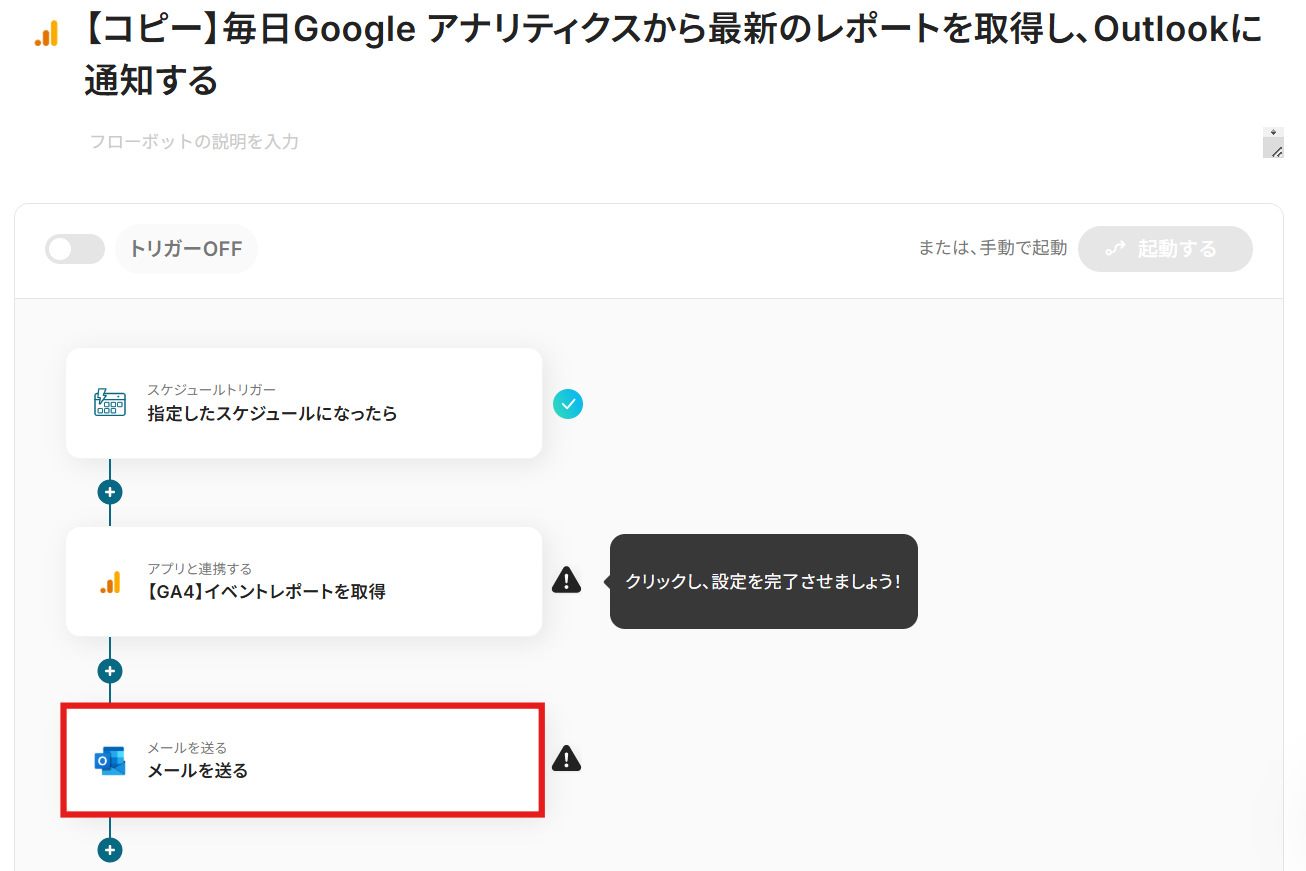Open the 指定したスケジュールになったら trigger step
This screenshot has width=1306, height=871.
304,403
